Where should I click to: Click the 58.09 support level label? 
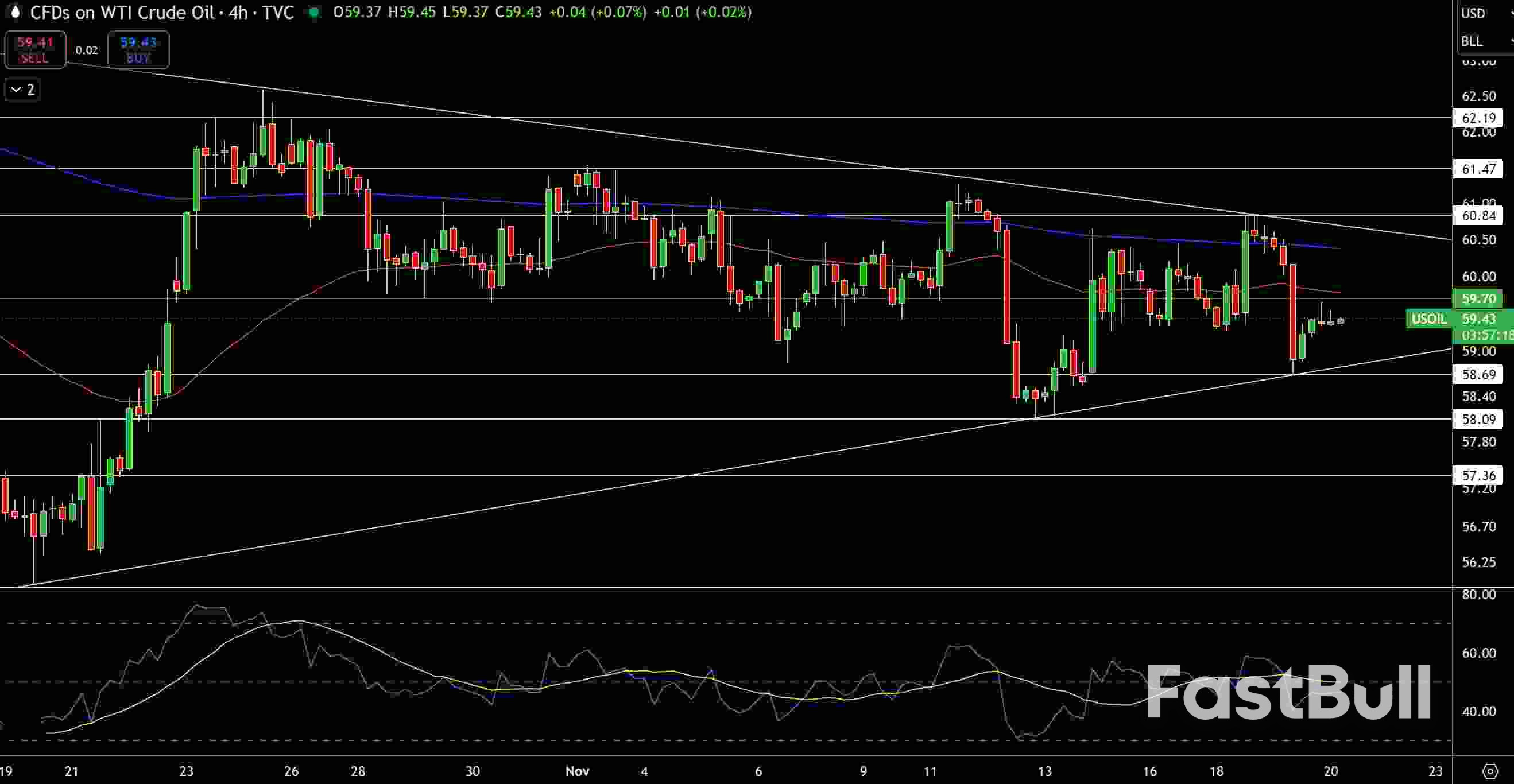pos(1478,419)
